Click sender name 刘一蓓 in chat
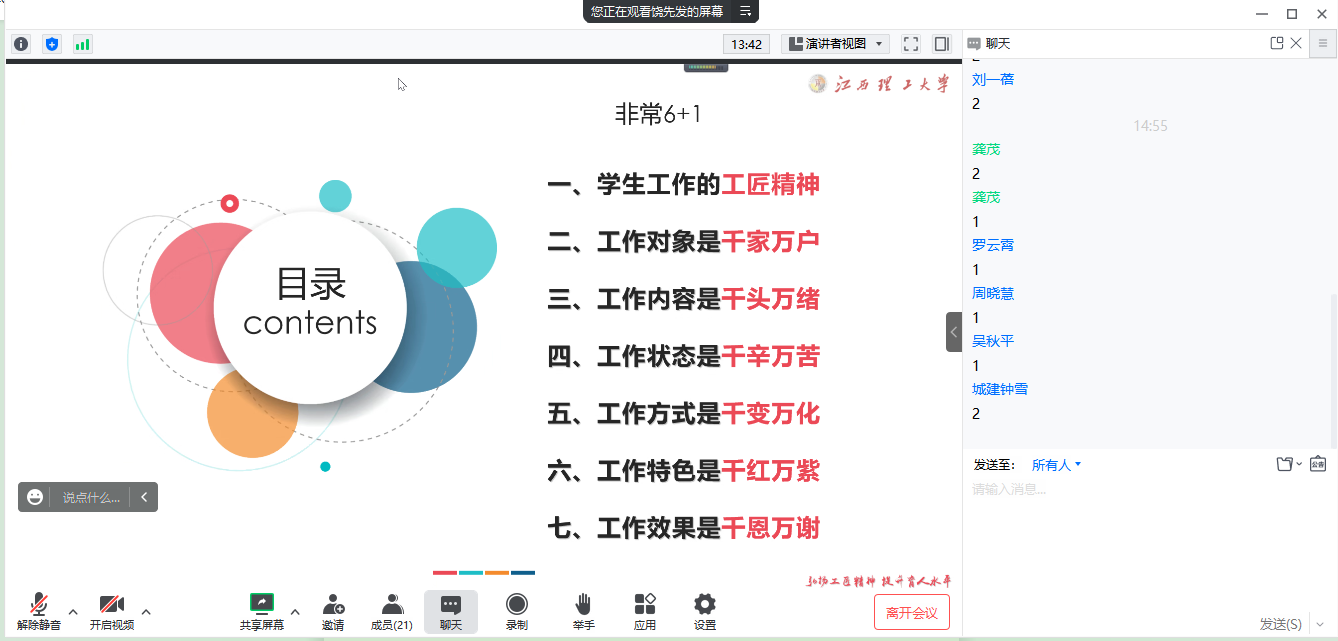This screenshot has height=641, width=1338. coord(993,79)
